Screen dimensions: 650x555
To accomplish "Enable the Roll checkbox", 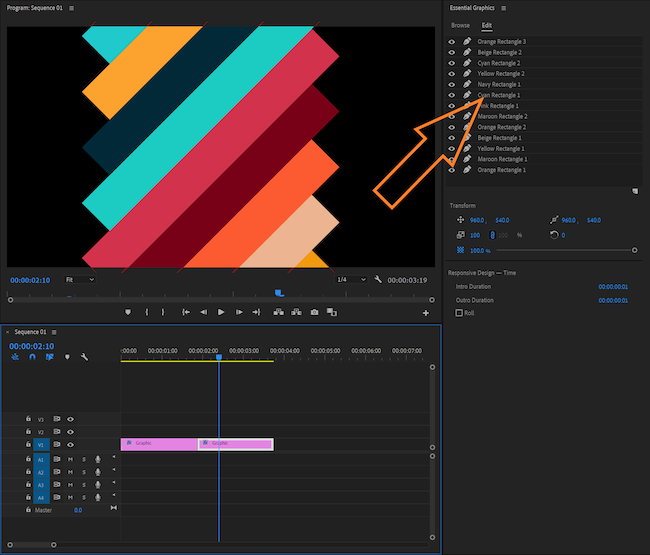I will pos(459,313).
